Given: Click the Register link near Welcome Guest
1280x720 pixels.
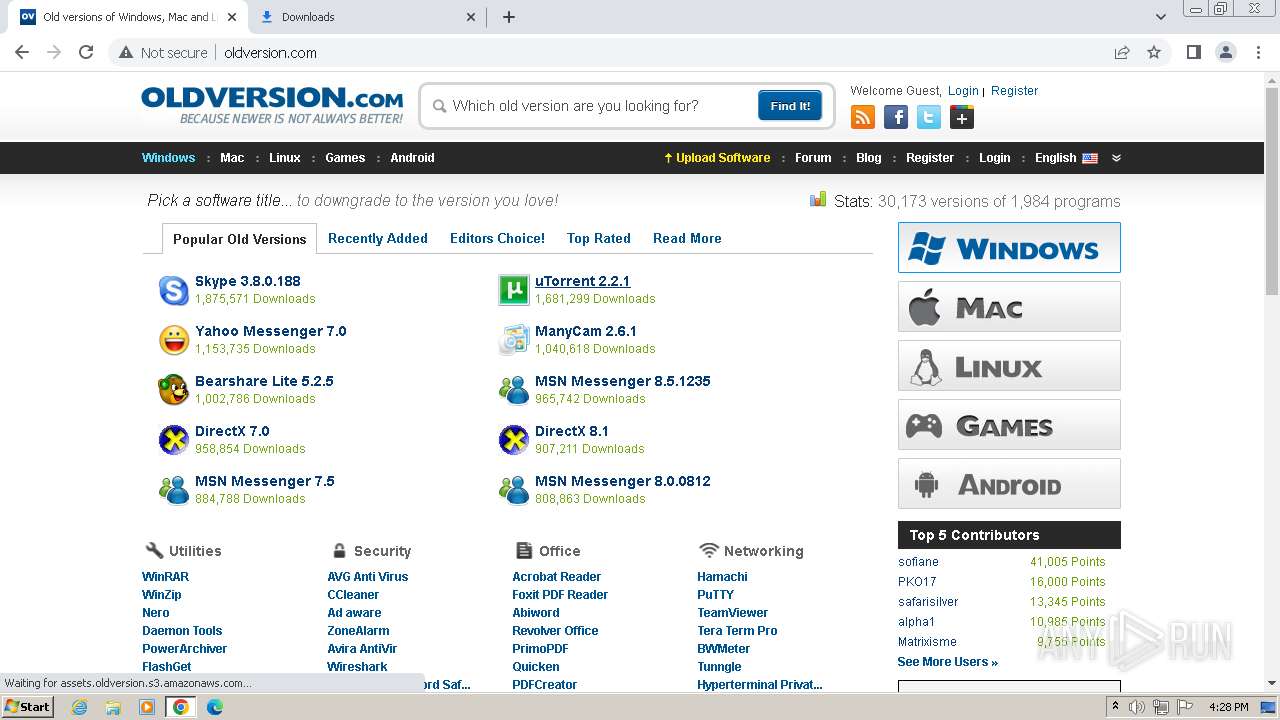Looking at the screenshot, I should click(x=1014, y=91).
